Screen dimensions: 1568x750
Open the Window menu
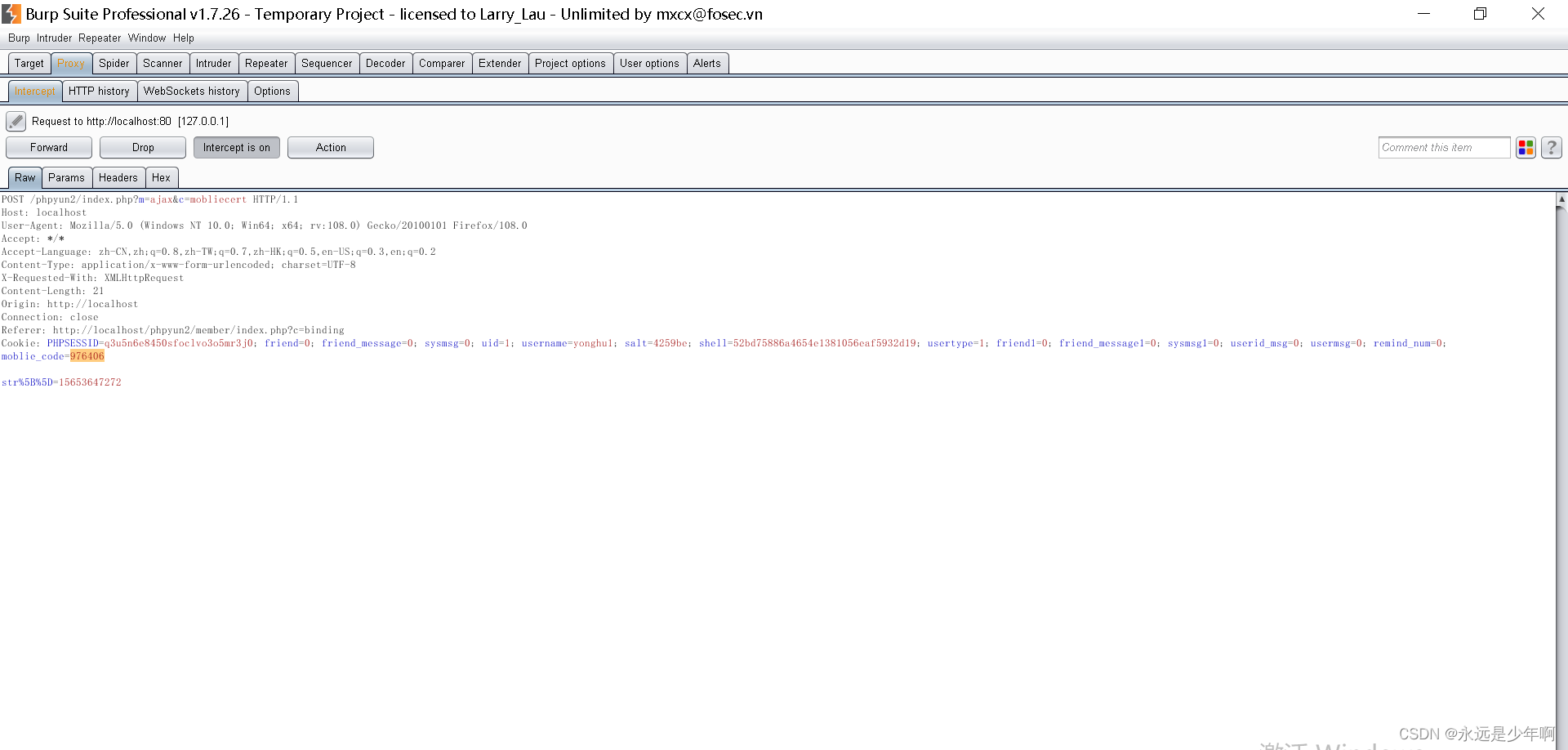[x=147, y=38]
